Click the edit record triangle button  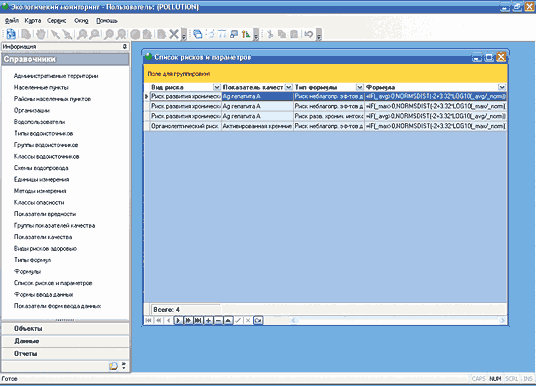pyautogui.click(x=228, y=320)
